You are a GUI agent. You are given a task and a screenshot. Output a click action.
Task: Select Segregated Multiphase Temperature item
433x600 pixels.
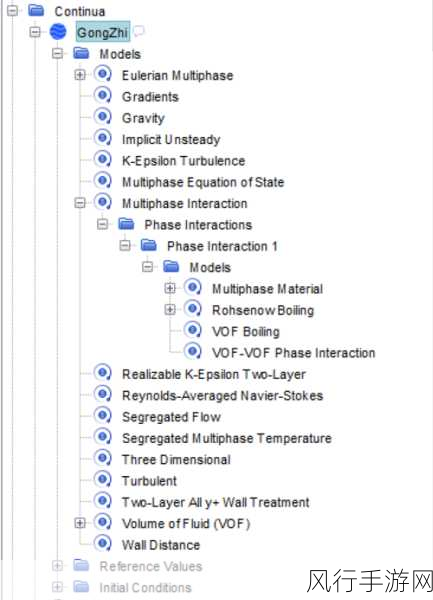(226, 438)
